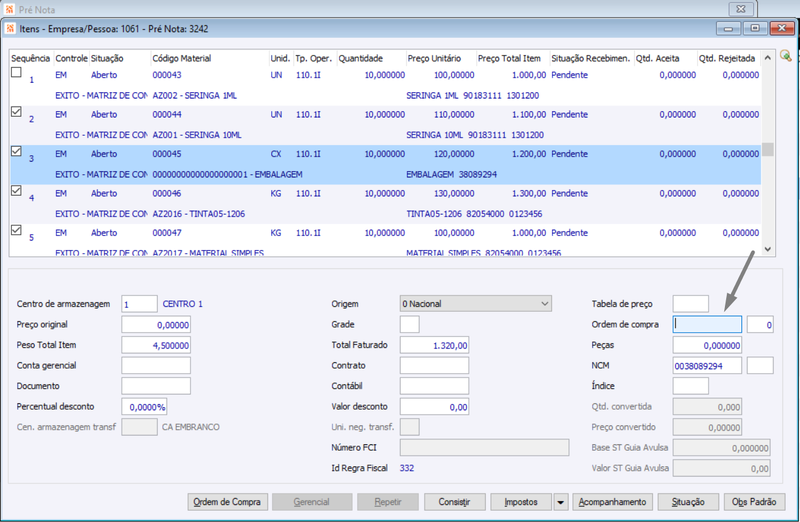Focus the Ordem de compra input field
This screenshot has width=800, height=522.
[x=707, y=325]
